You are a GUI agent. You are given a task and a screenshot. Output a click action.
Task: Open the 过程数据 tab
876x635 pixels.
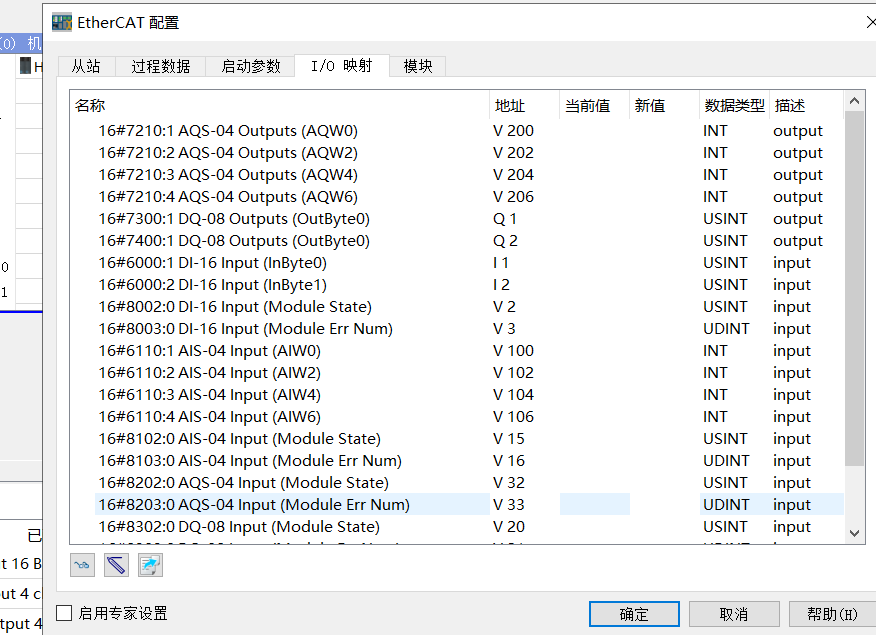[x=160, y=66]
